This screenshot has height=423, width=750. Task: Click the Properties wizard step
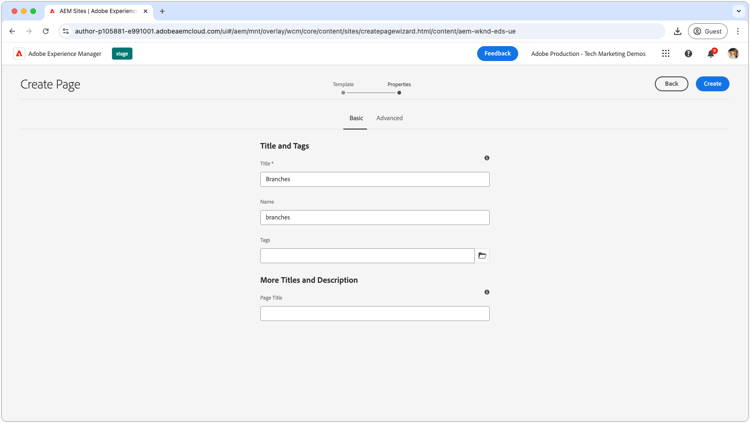(x=399, y=88)
